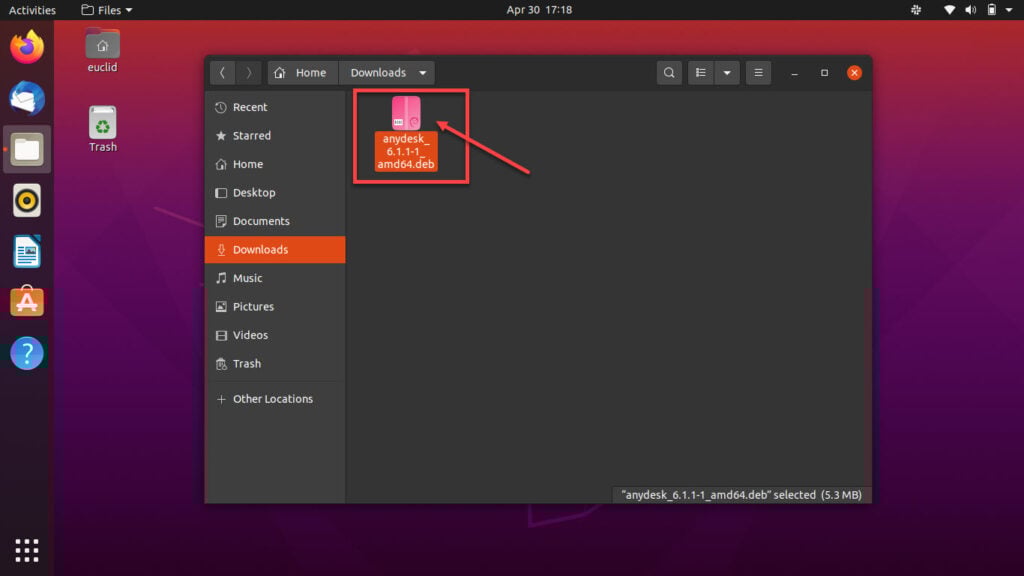Open view options dropdown arrow
Viewport: 1024px width, 576px height.
click(727, 72)
